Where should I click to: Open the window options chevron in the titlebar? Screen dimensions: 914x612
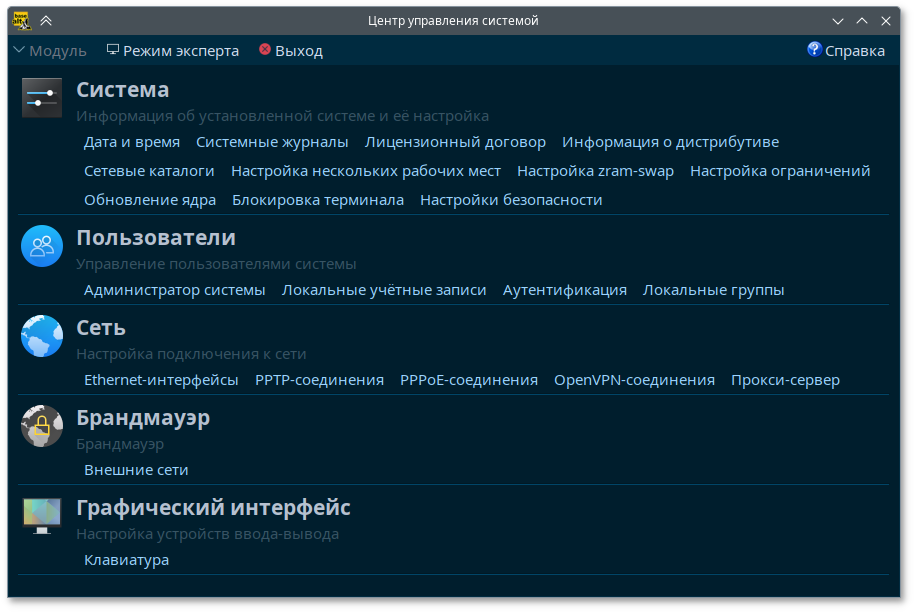point(838,19)
